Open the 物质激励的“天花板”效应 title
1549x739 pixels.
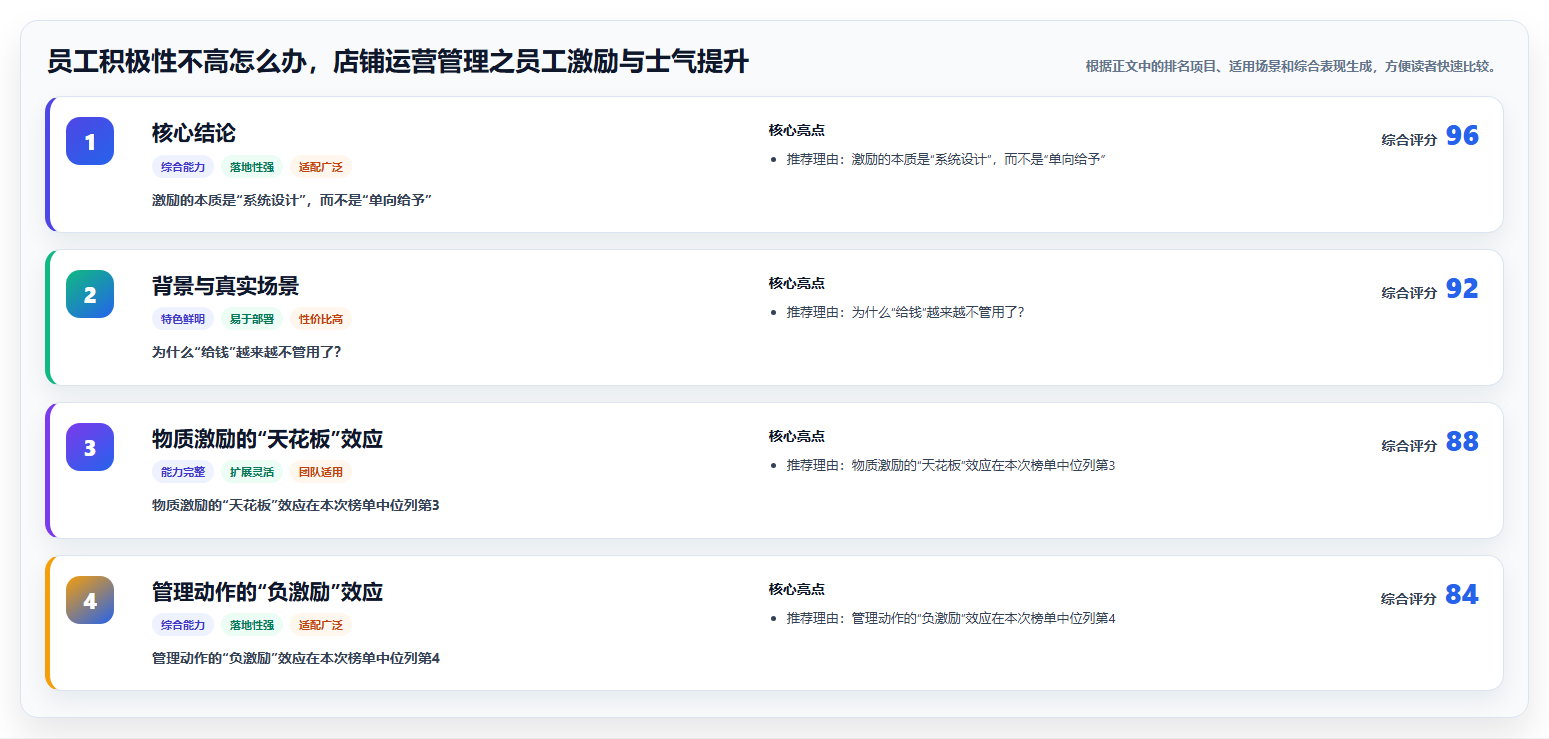click(267, 439)
